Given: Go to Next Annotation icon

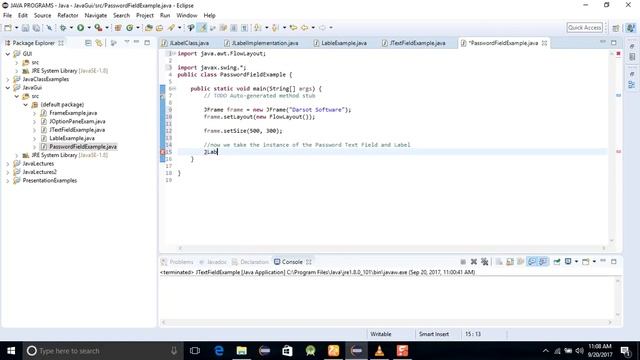Looking at the screenshot, I should 258,28.
